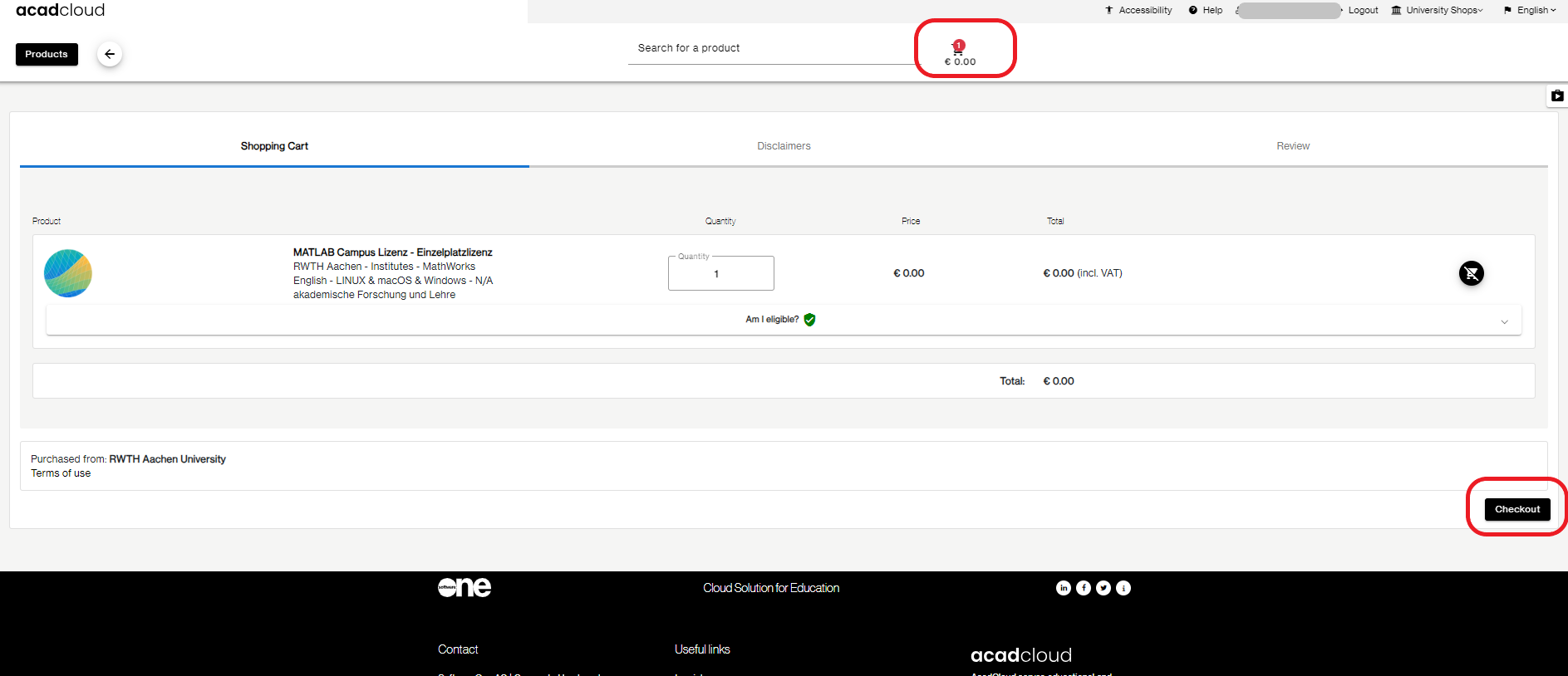The height and width of the screenshot is (676, 1568).
Task: Remove MATLAB item with the cart-delete icon
Action: click(1471, 273)
